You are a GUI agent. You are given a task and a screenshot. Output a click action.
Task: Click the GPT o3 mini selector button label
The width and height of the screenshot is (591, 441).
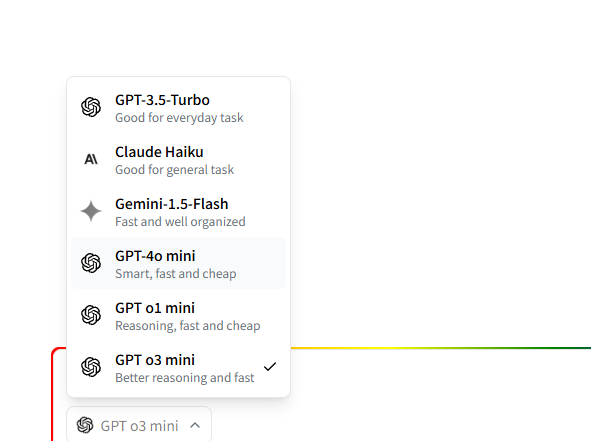139,426
